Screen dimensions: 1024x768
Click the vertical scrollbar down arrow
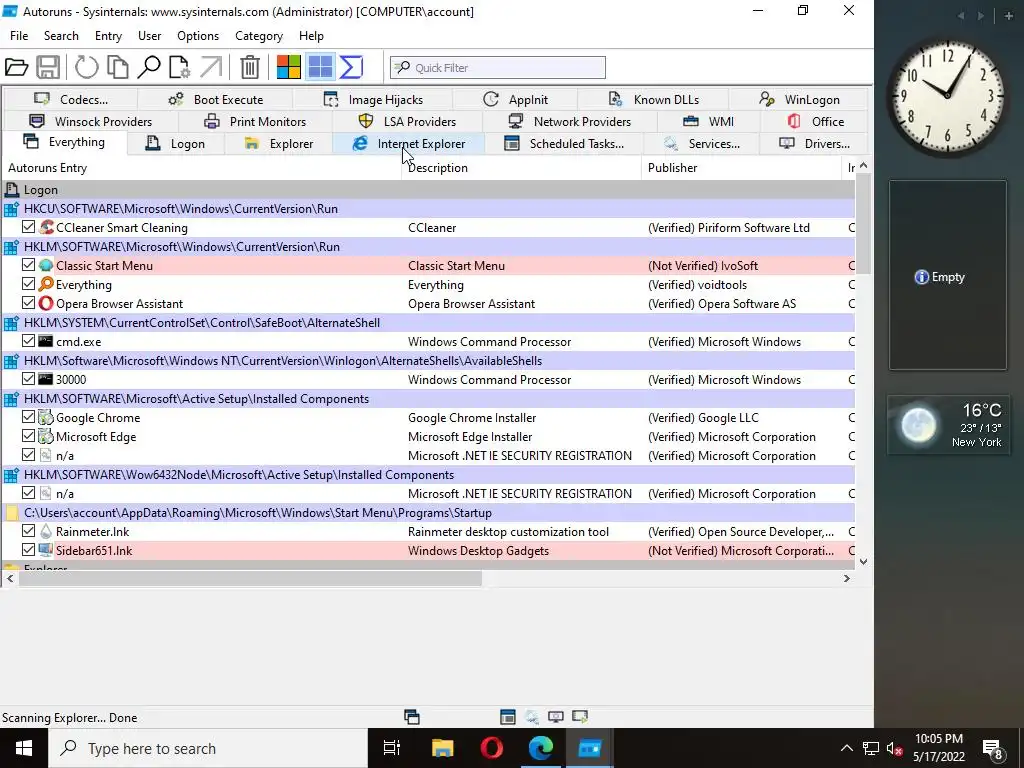(x=863, y=561)
